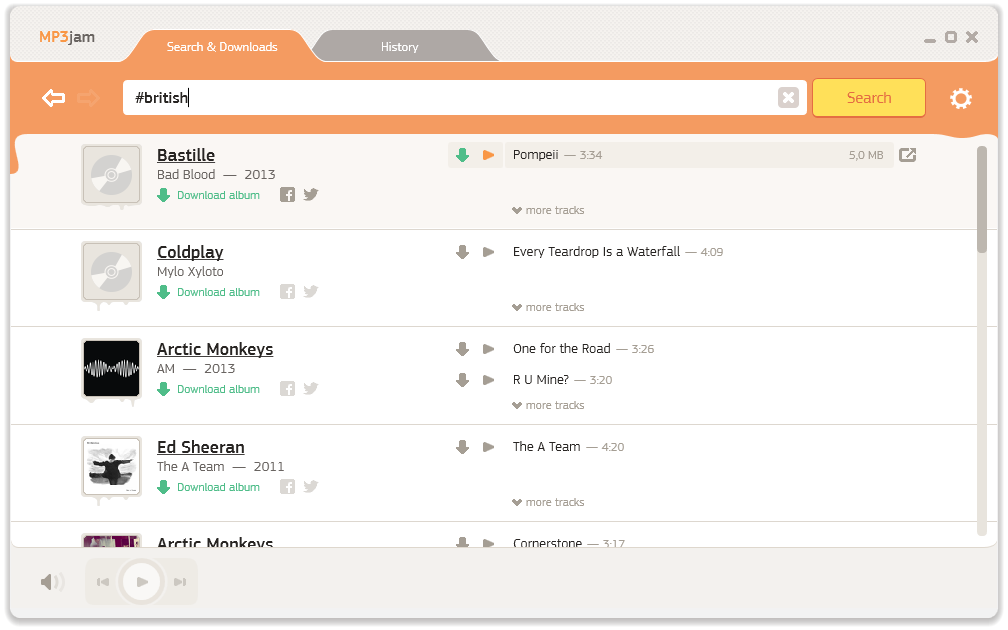Expand more tracks for Bastille
The width and height of the screenshot is (1008, 630).
click(548, 210)
